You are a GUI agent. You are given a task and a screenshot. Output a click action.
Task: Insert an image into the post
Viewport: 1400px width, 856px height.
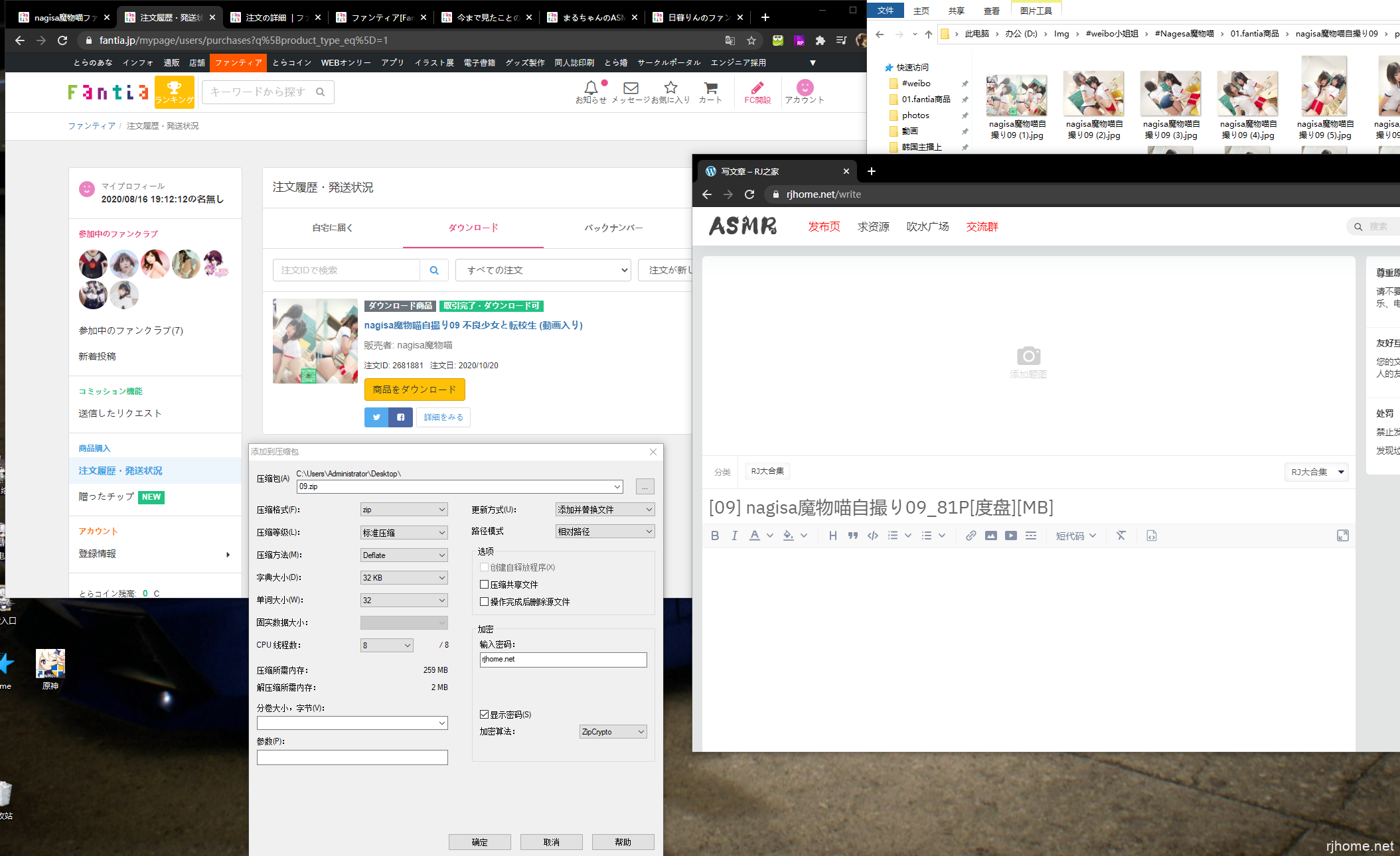[990, 535]
